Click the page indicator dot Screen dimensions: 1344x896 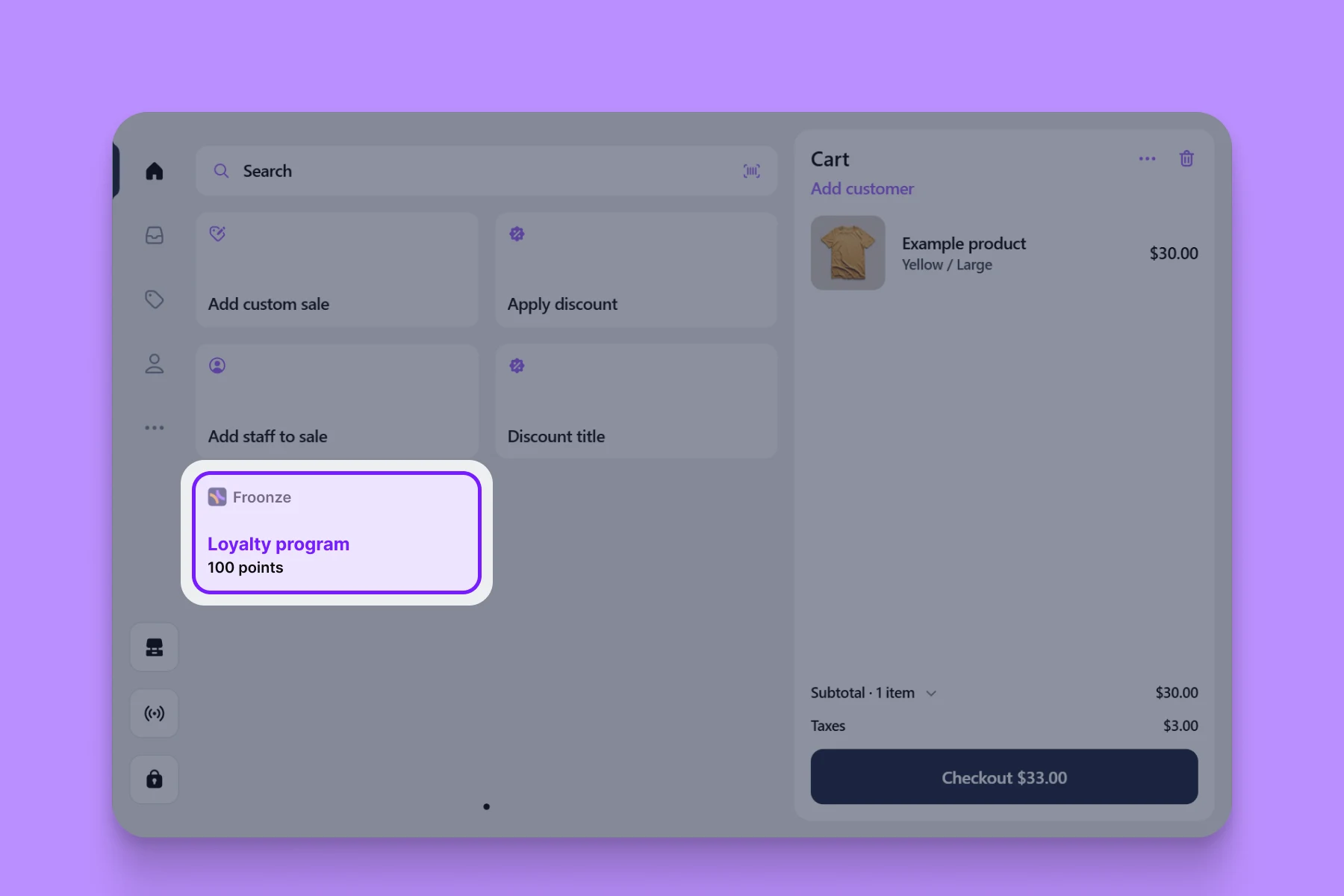coord(487,806)
